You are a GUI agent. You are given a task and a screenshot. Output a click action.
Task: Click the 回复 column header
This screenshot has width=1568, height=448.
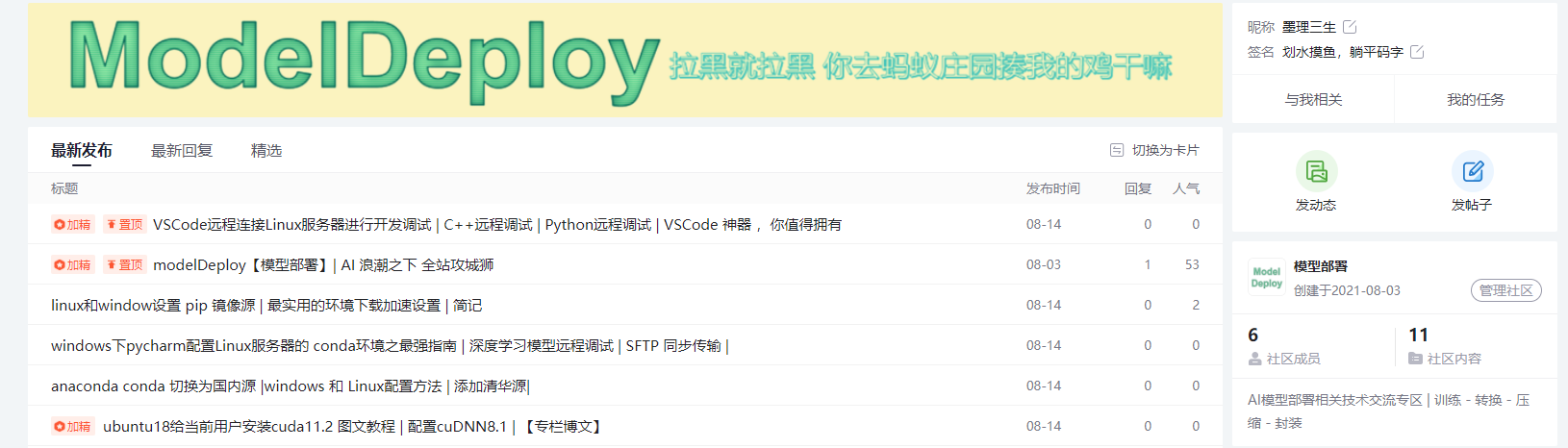tap(1138, 188)
